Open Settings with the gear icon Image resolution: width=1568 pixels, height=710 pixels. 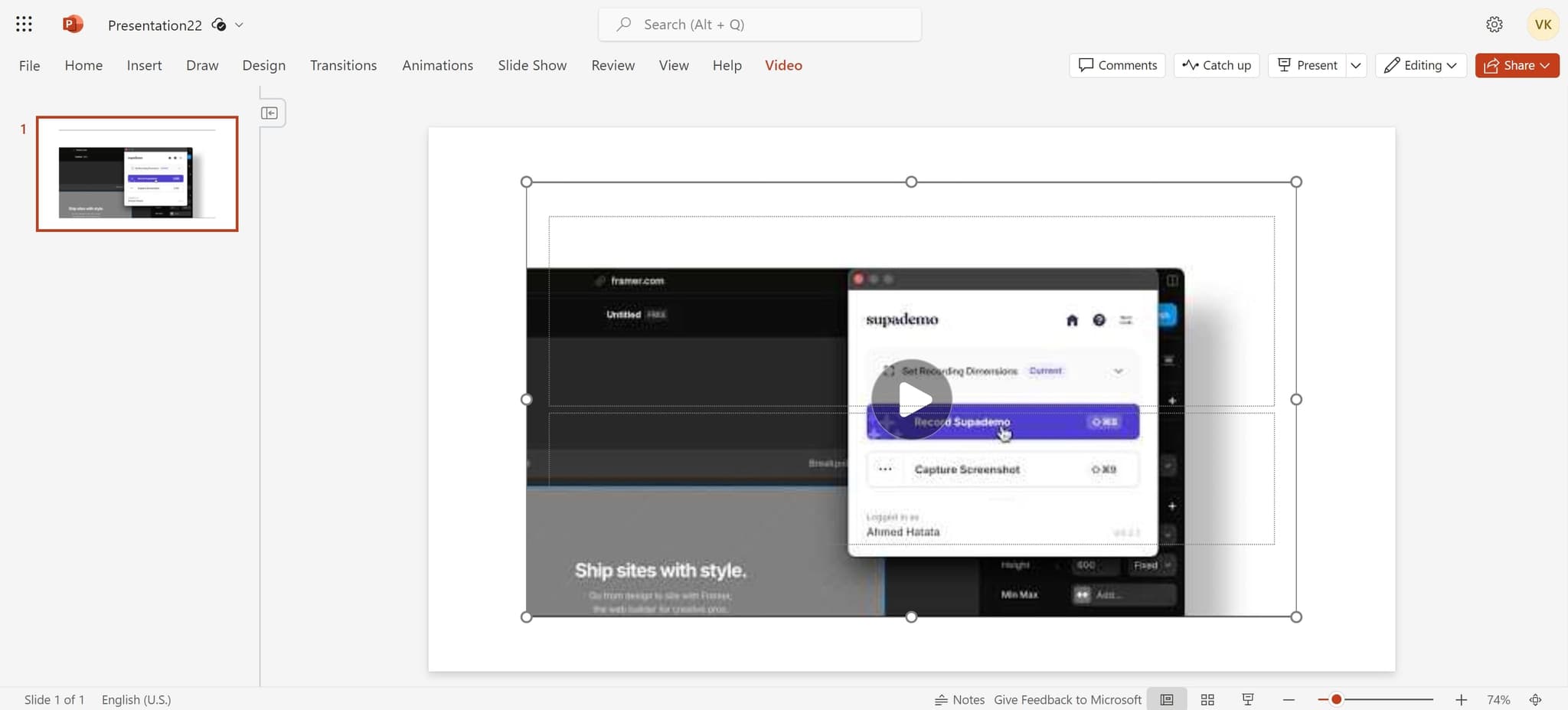(1494, 24)
